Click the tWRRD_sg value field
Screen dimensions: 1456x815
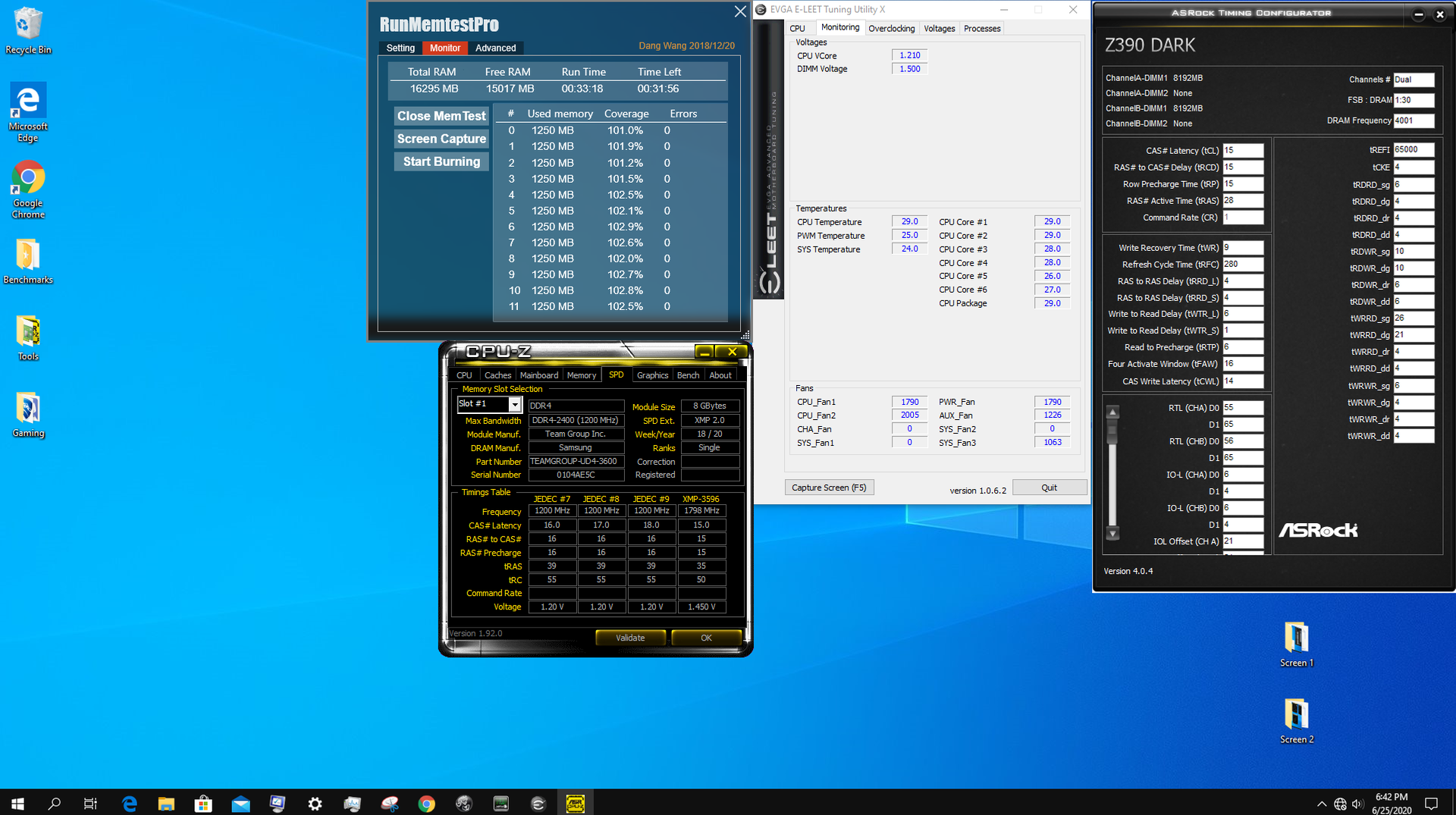(x=1414, y=318)
